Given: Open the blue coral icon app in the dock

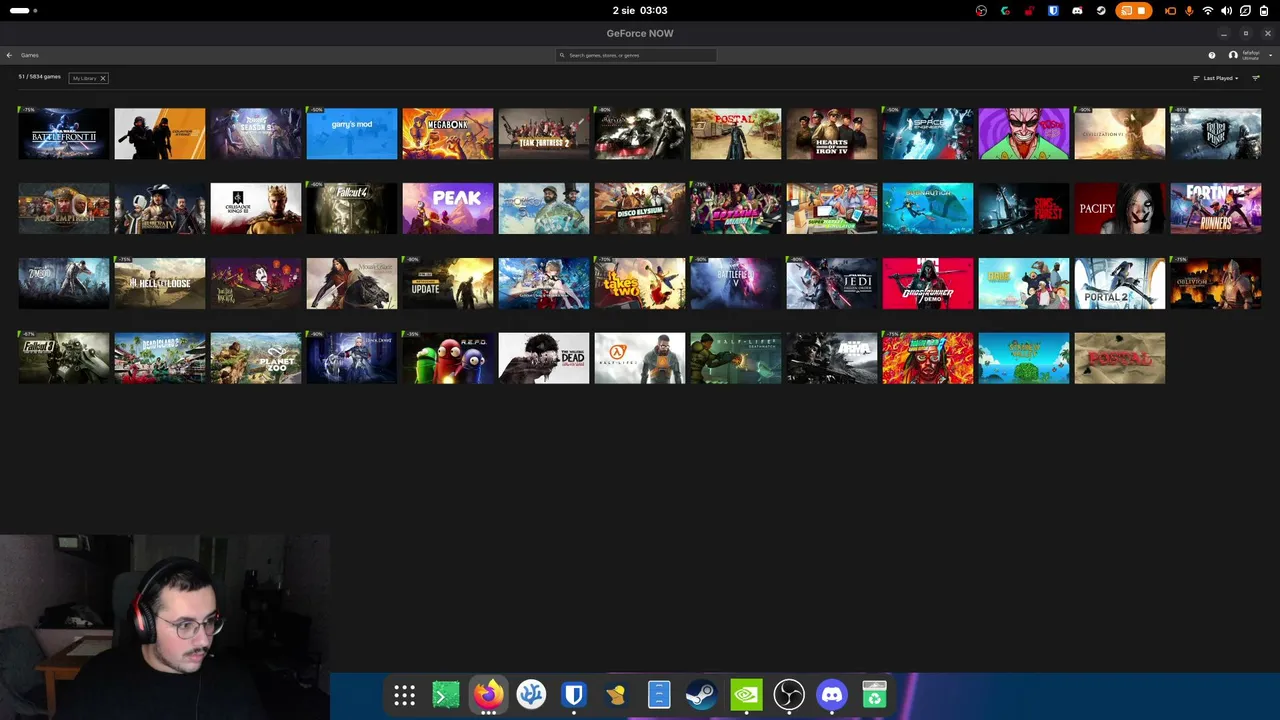Looking at the screenshot, I should (x=531, y=695).
